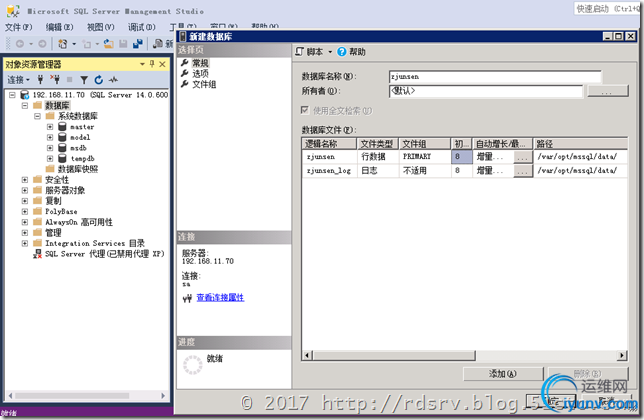The image size is (644, 420).
Task: Collapse the 数据库 folder node
Action: tap(25, 106)
